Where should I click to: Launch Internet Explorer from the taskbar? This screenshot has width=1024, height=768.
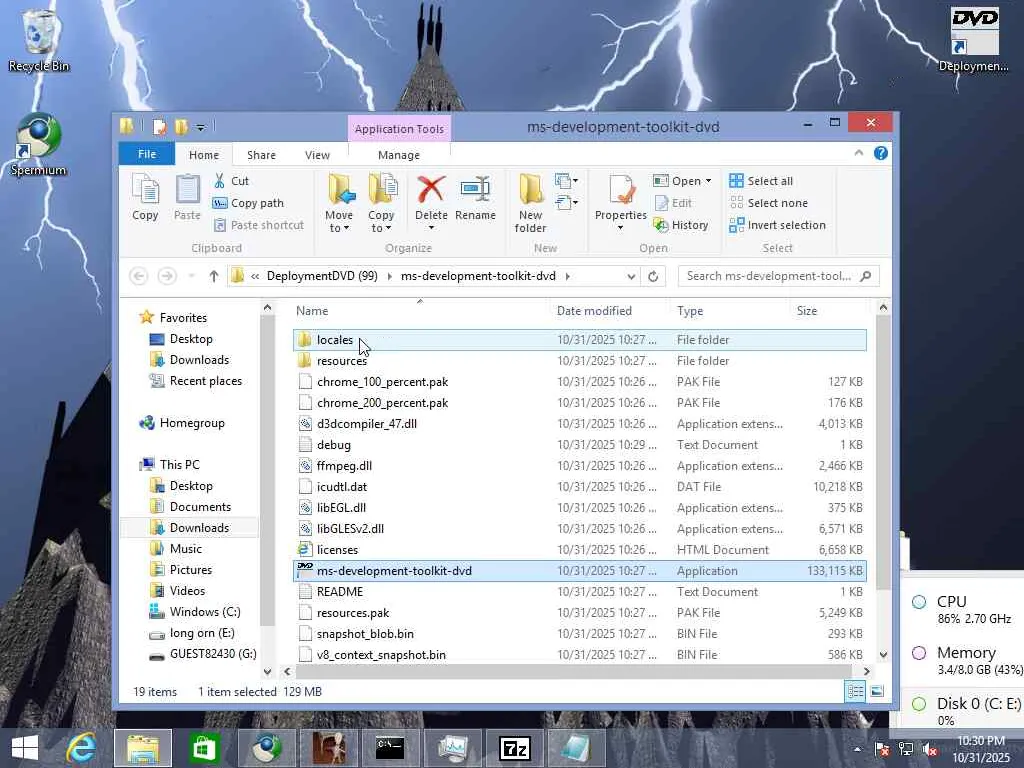pyautogui.click(x=81, y=748)
